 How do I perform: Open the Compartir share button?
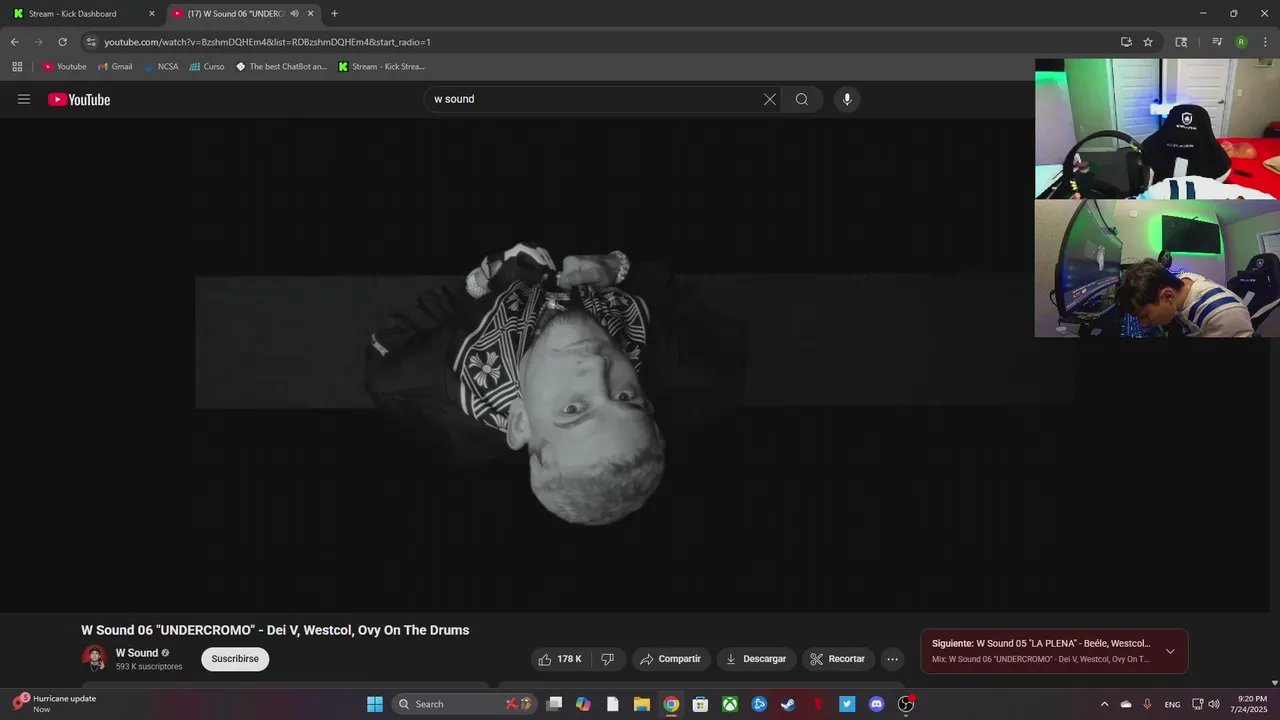[x=671, y=659]
